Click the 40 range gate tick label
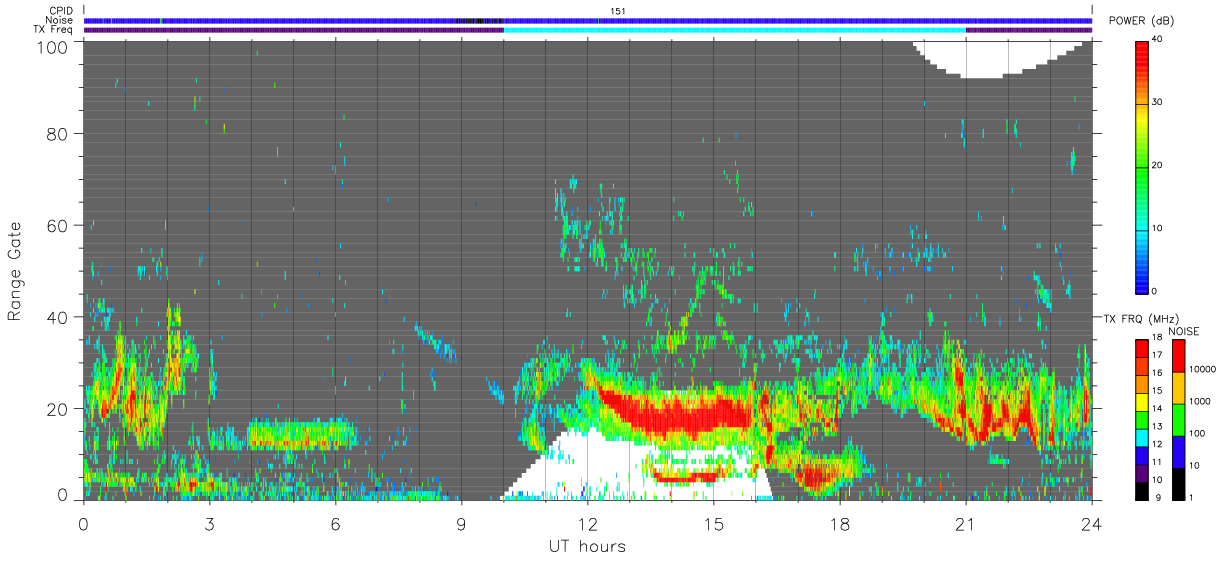 pyautogui.click(x=57, y=317)
